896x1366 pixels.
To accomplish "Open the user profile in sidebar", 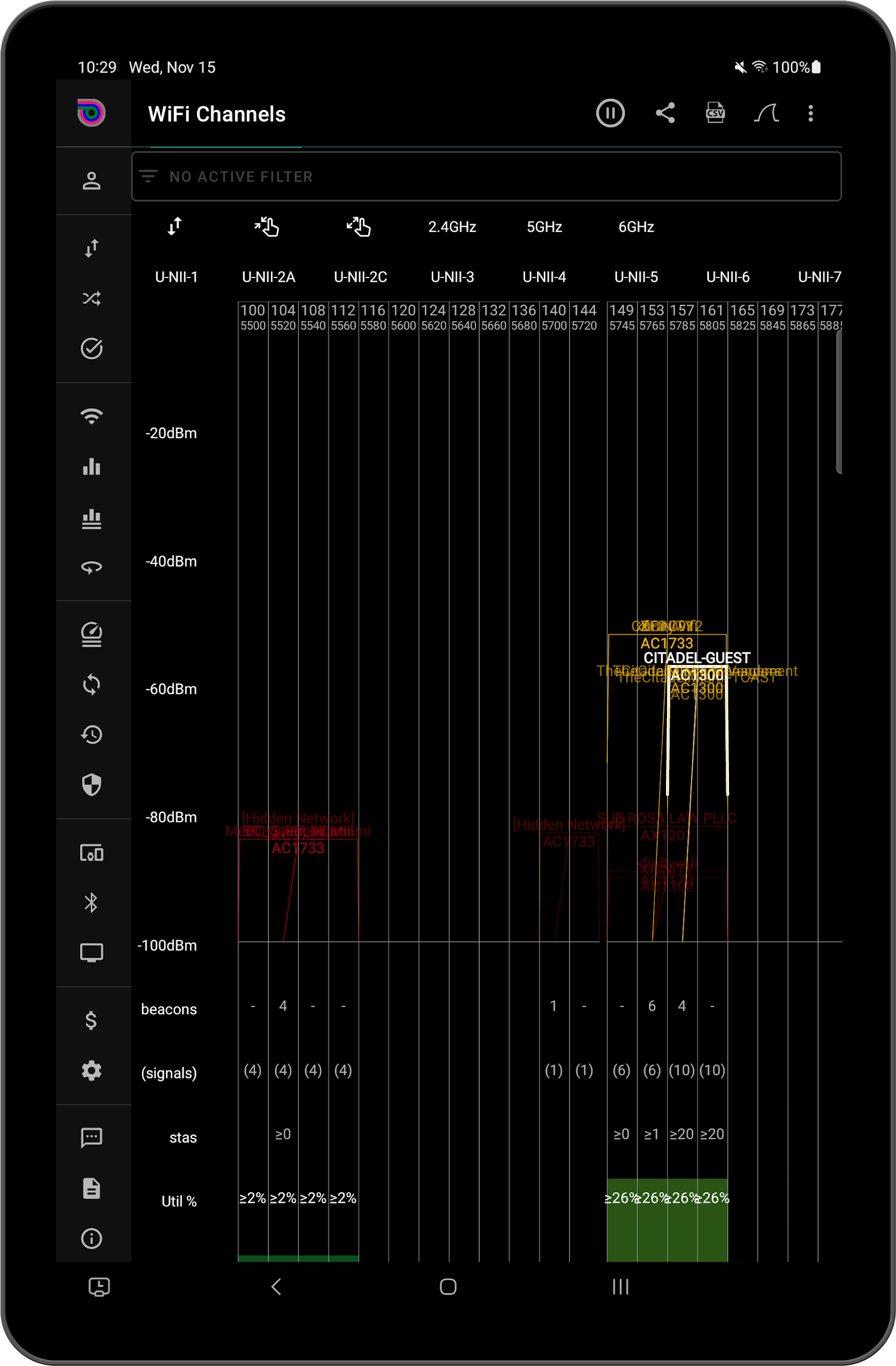I will pos(91,181).
